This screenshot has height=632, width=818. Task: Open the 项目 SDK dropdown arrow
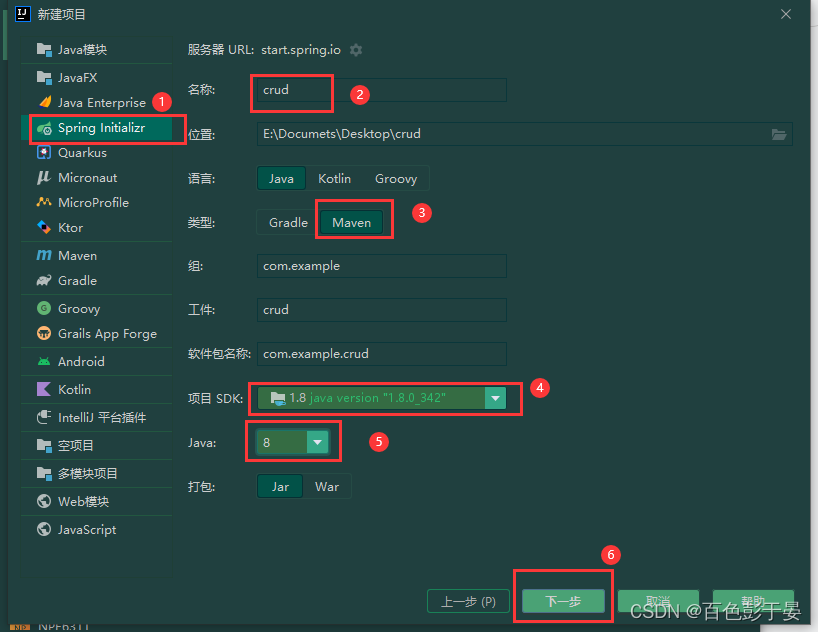495,398
